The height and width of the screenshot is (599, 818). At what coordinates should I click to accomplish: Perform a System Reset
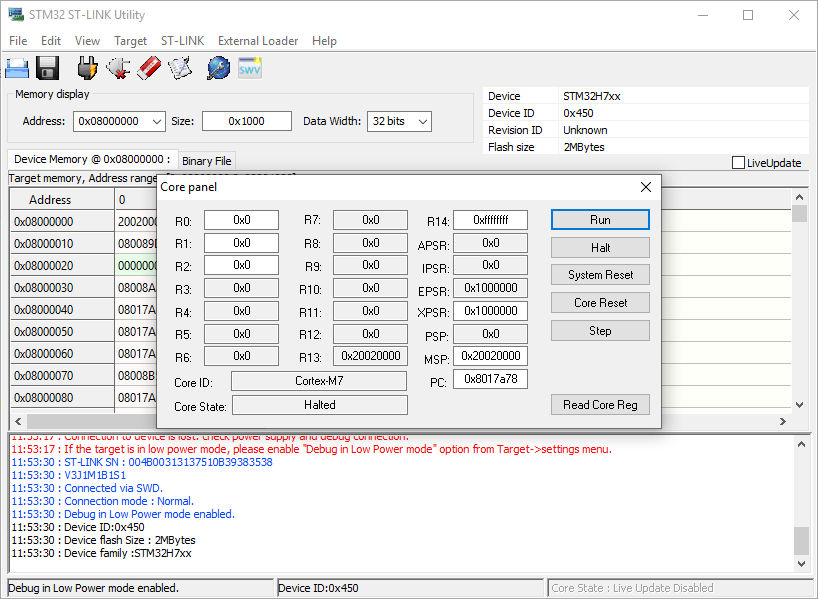click(x=600, y=275)
